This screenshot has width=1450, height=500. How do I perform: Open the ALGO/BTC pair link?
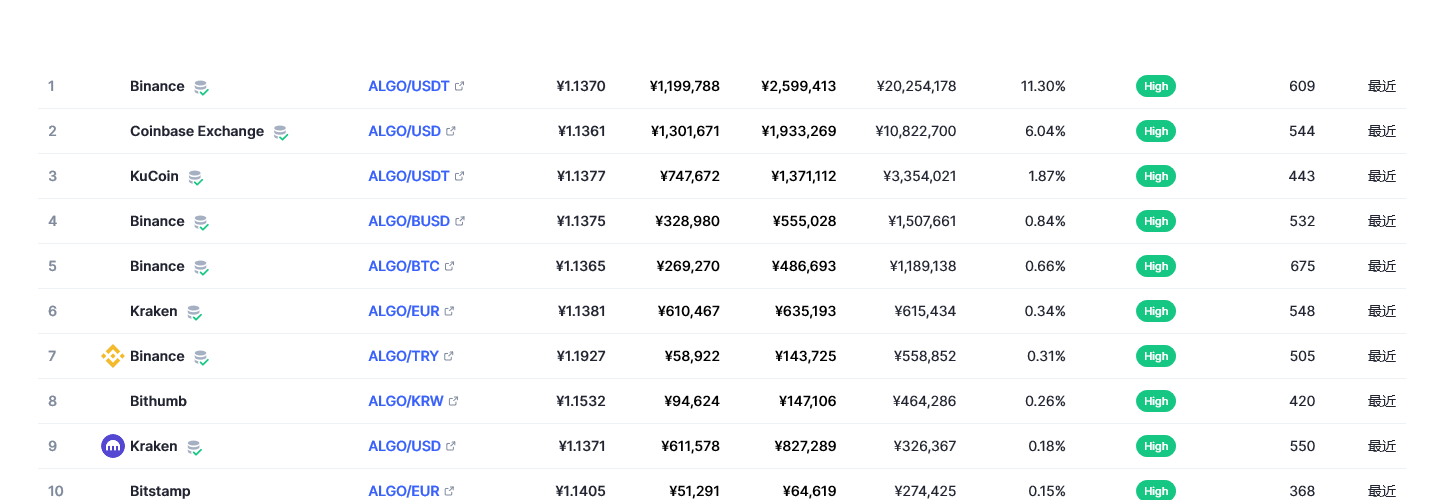[404, 266]
